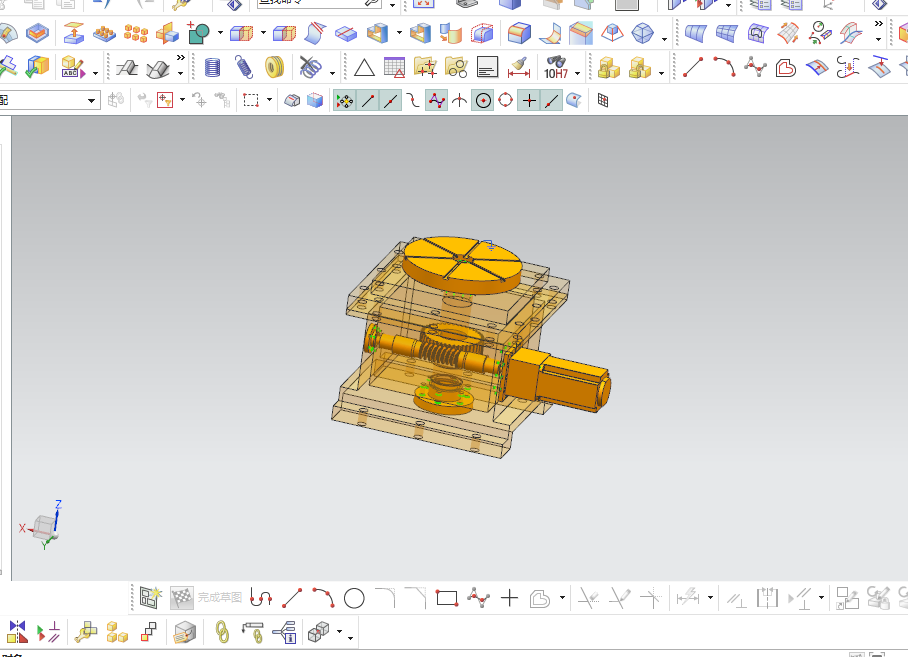Open dropdown next to locked cubes icons
908x657 pixels.
pyautogui.click(x=661, y=74)
